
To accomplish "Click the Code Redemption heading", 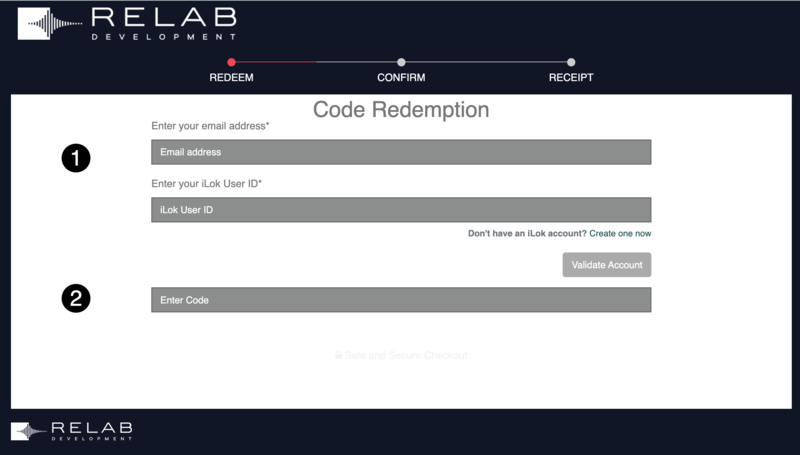I will pos(401,109).
